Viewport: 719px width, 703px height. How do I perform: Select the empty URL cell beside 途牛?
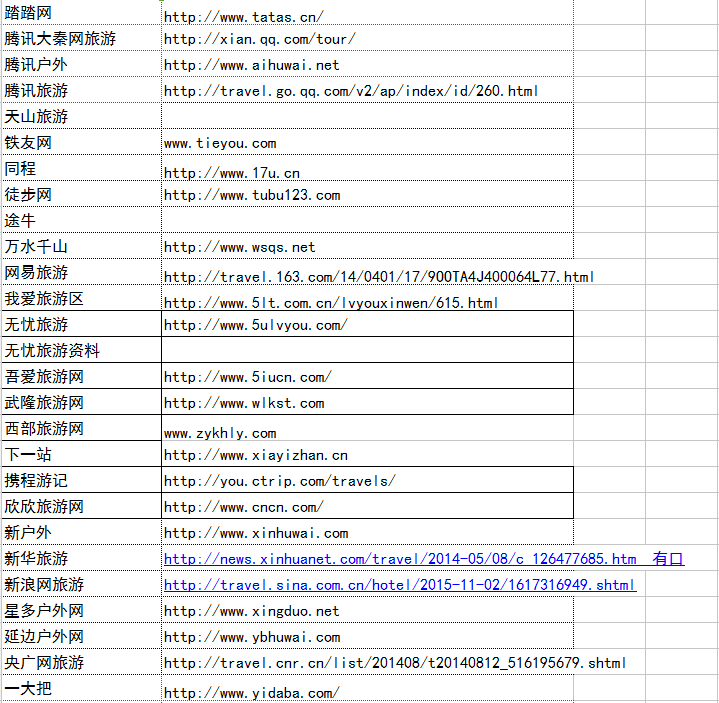[367, 220]
